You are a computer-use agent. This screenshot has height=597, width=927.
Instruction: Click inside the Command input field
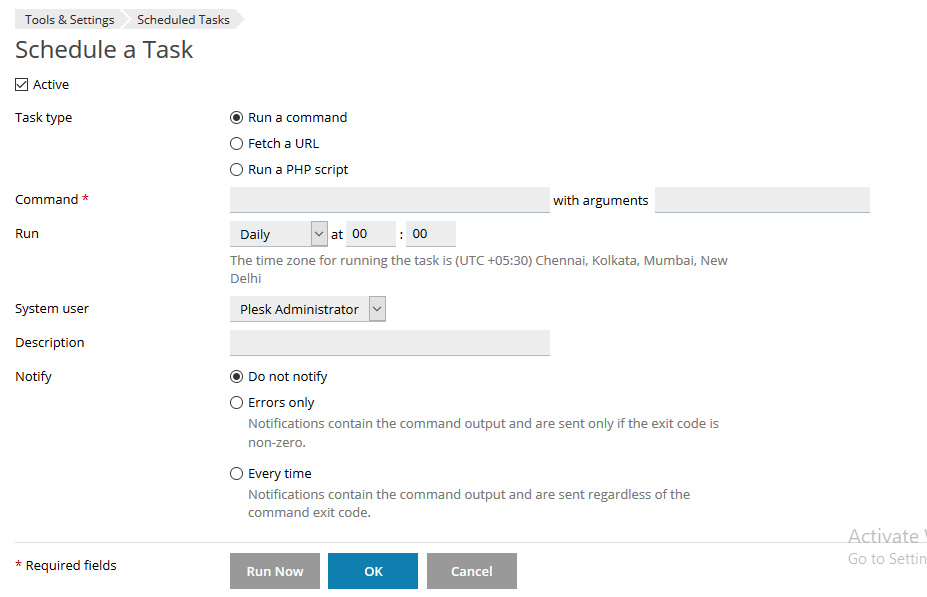389,199
